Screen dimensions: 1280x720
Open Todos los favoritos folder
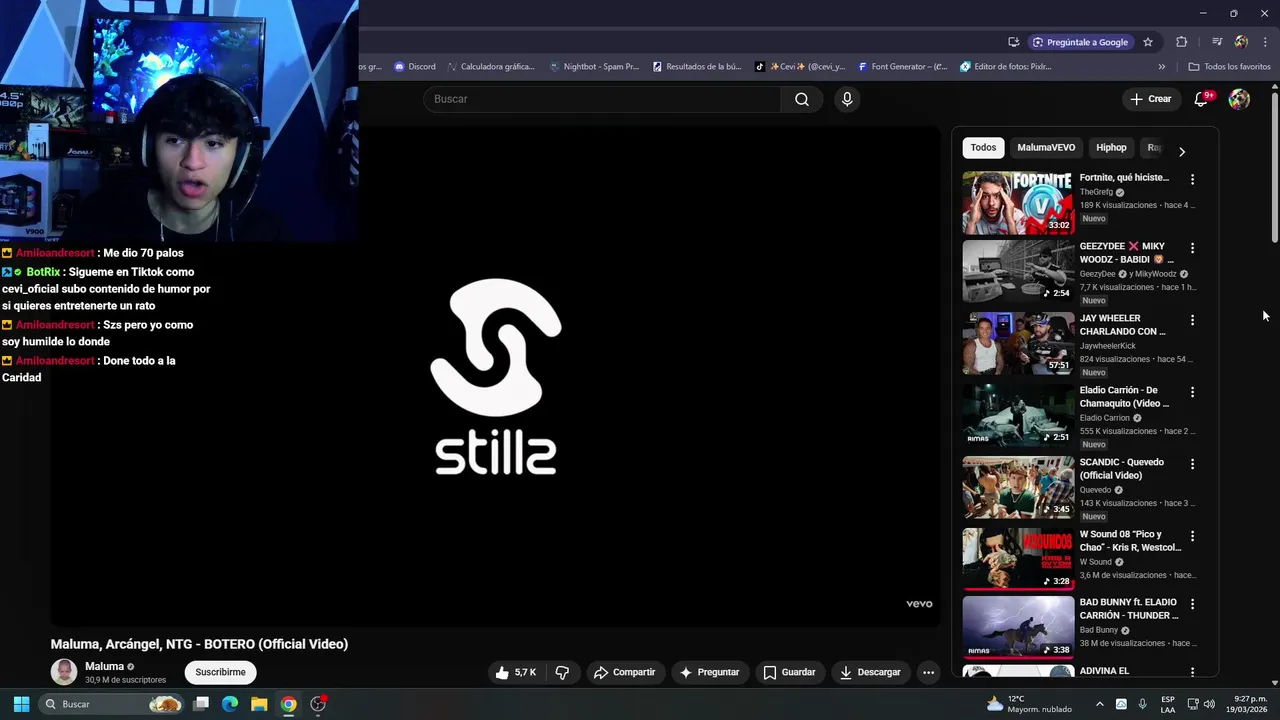(x=1229, y=67)
